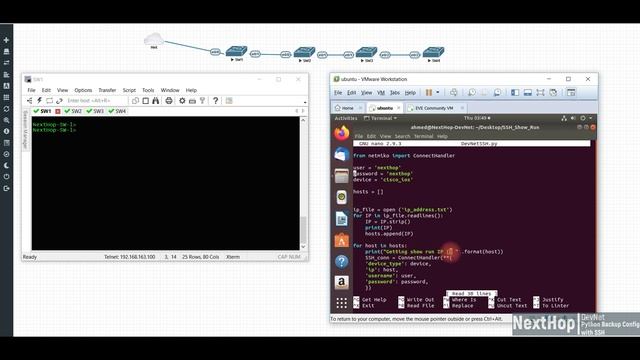The width and height of the screenshot is (640, 360).
Task: Open the Transfer menu in SecureCRT
Action: (107, 90)
